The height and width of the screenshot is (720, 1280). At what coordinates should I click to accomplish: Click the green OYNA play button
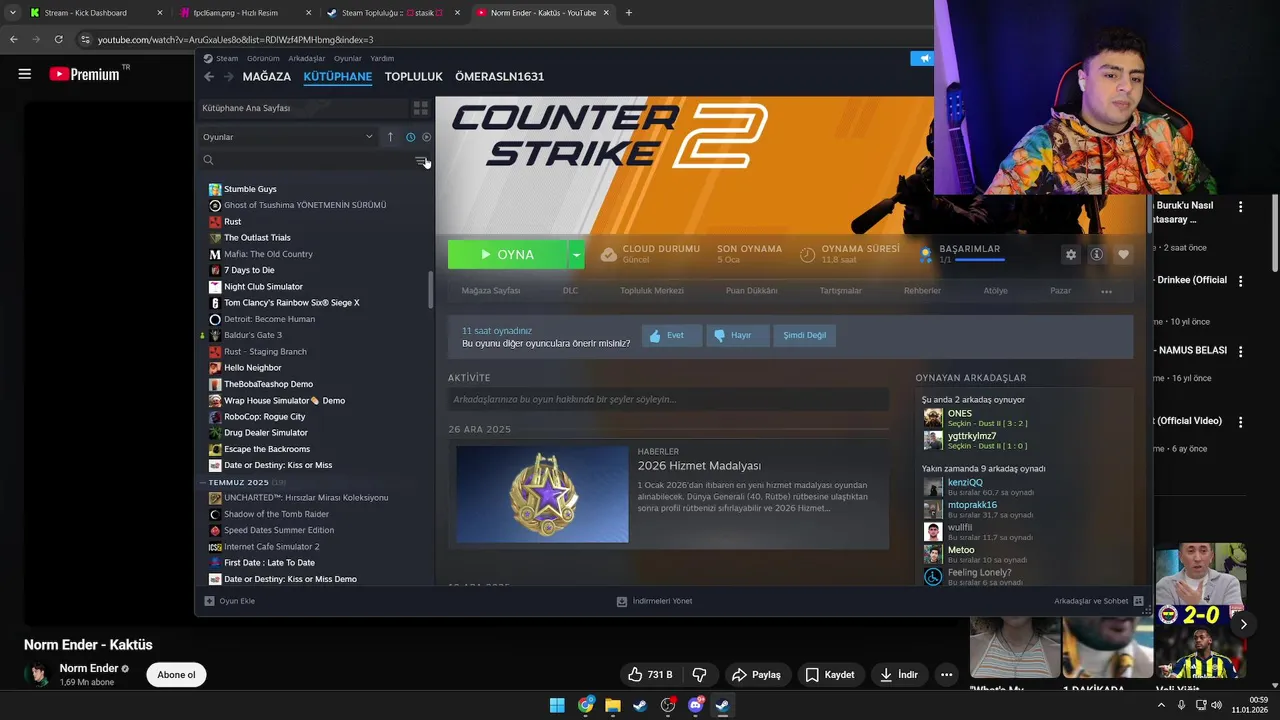[508, 255]
